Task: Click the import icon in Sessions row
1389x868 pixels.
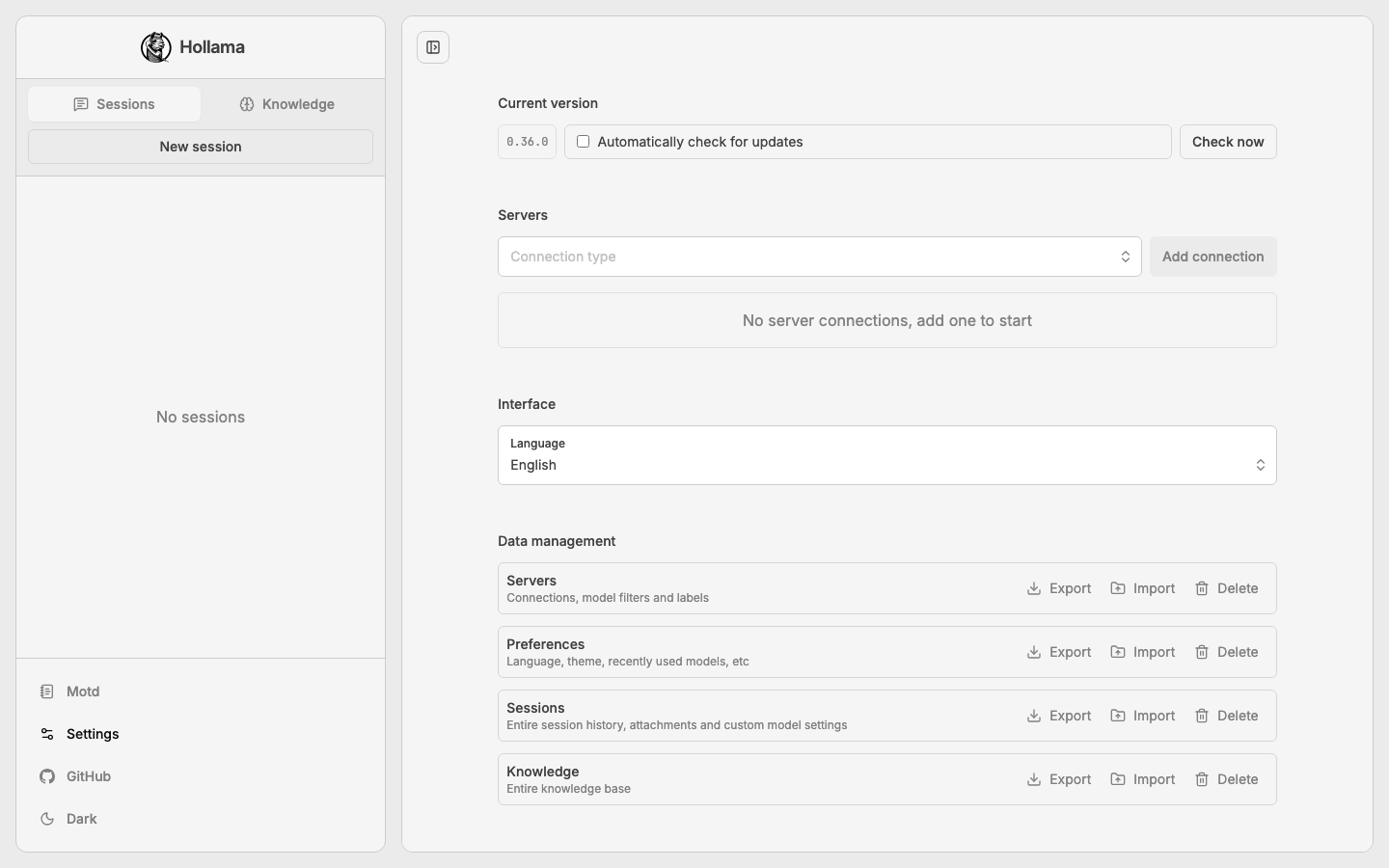Action: [1118, 716]
